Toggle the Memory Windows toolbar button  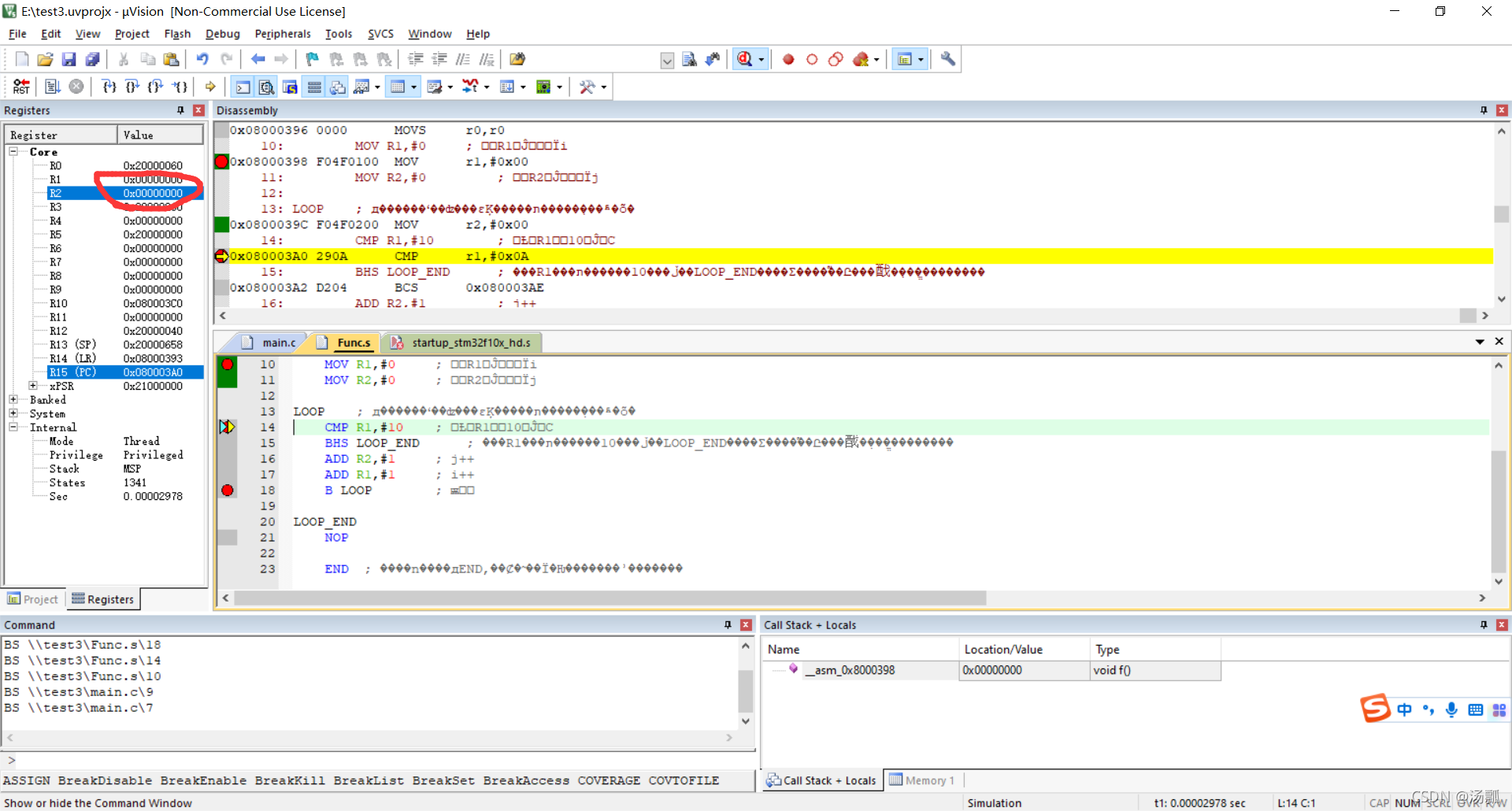398,87
